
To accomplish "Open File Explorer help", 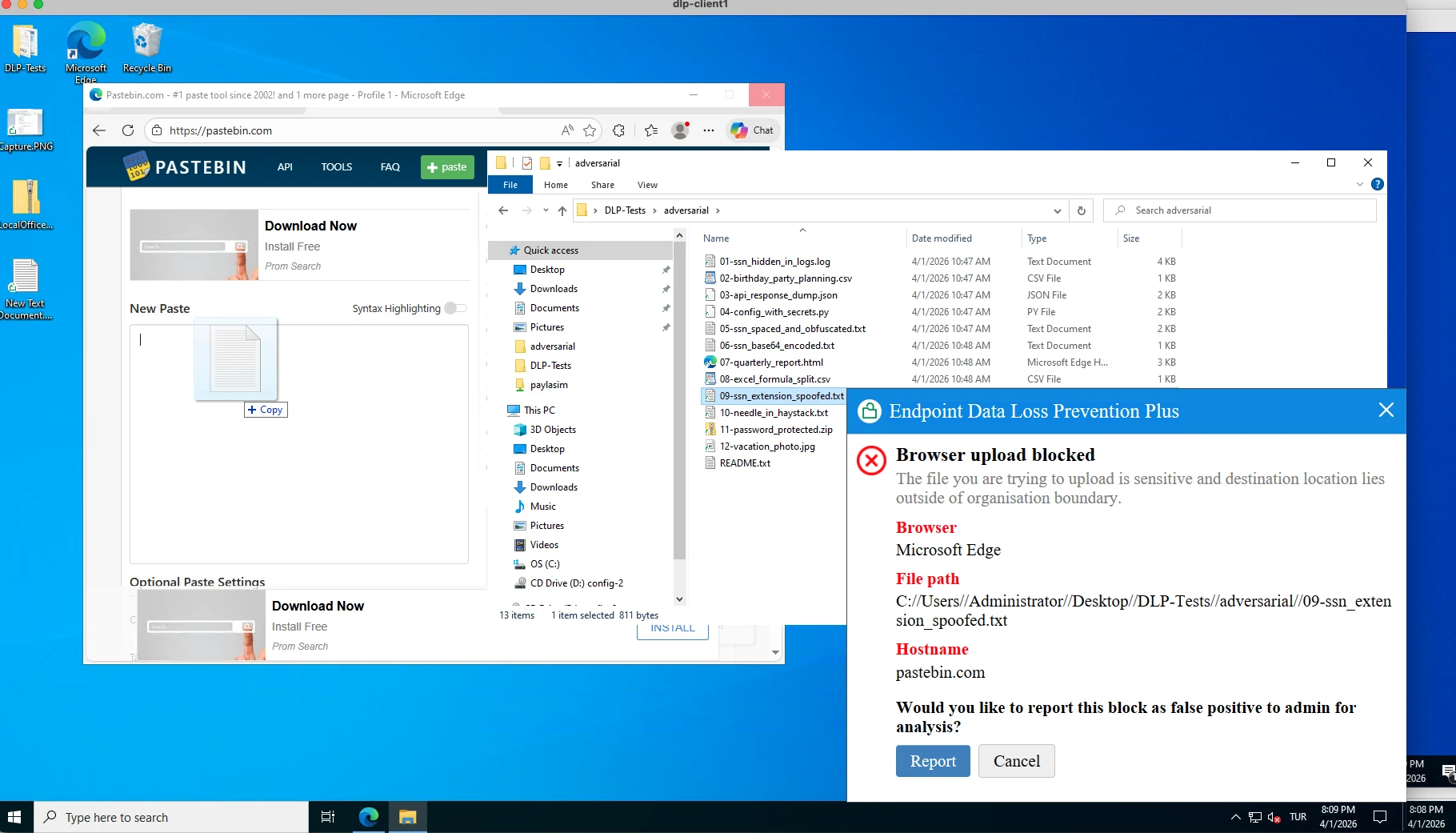I will coord(1377,184).
